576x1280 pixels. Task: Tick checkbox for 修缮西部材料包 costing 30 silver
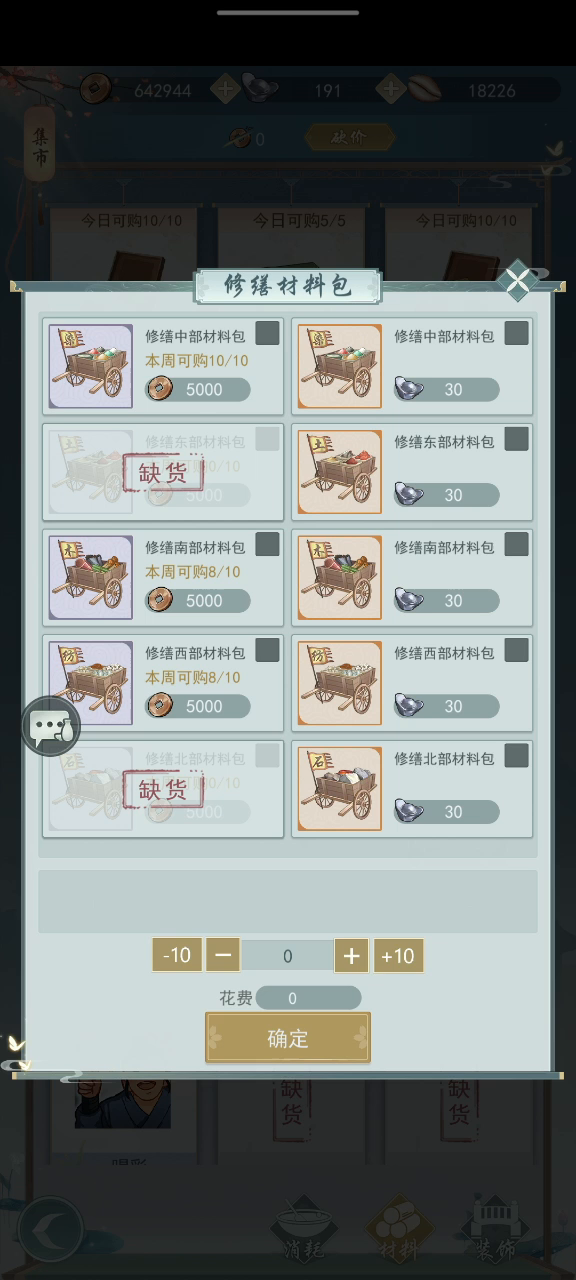pyautogui.click(x=516, y=651)
